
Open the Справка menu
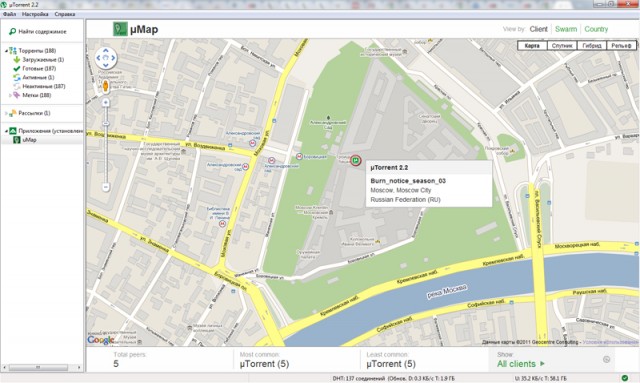65,14
